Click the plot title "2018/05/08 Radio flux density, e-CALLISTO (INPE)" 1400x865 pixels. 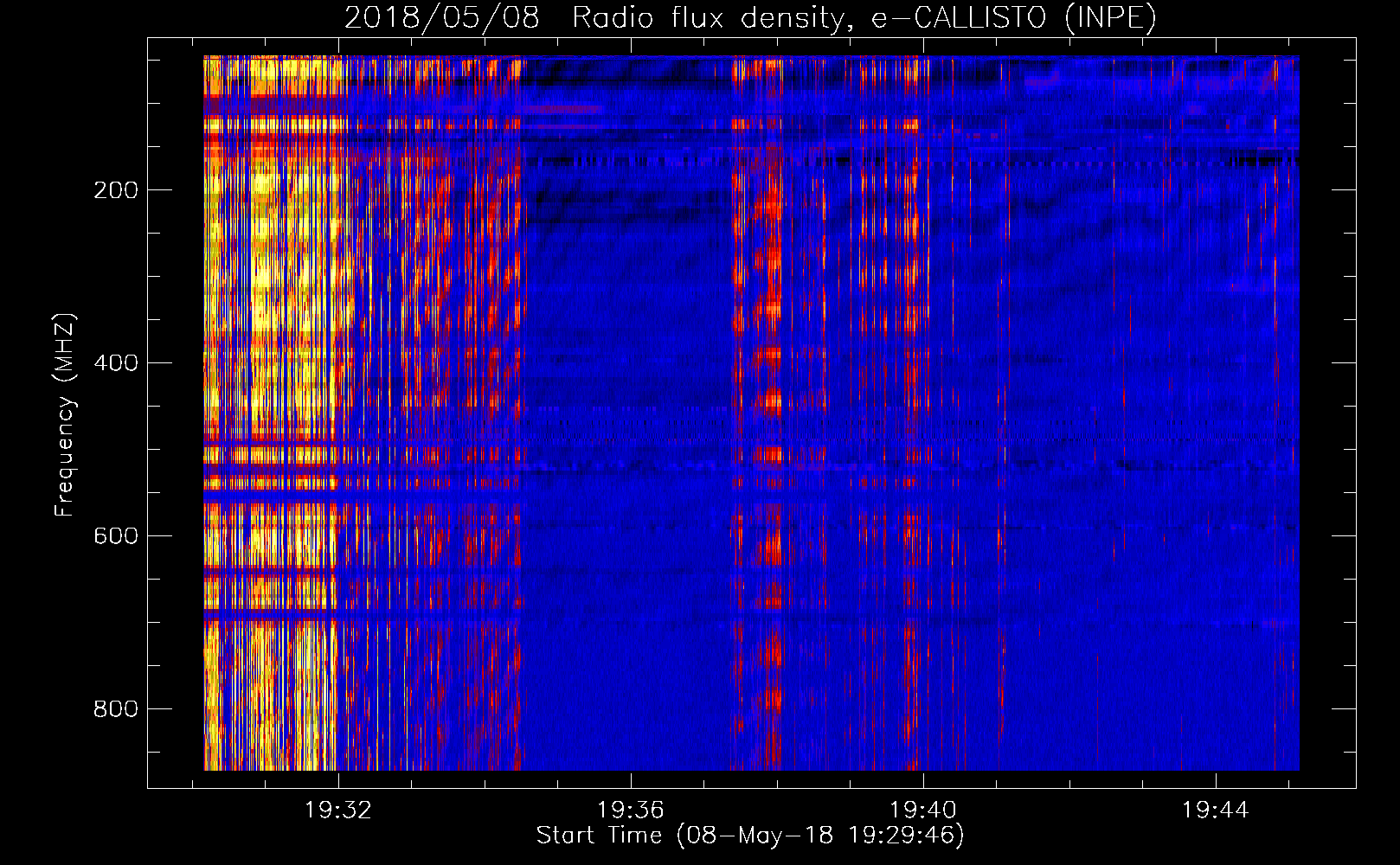pyautogui.click(x=750, y=18)
